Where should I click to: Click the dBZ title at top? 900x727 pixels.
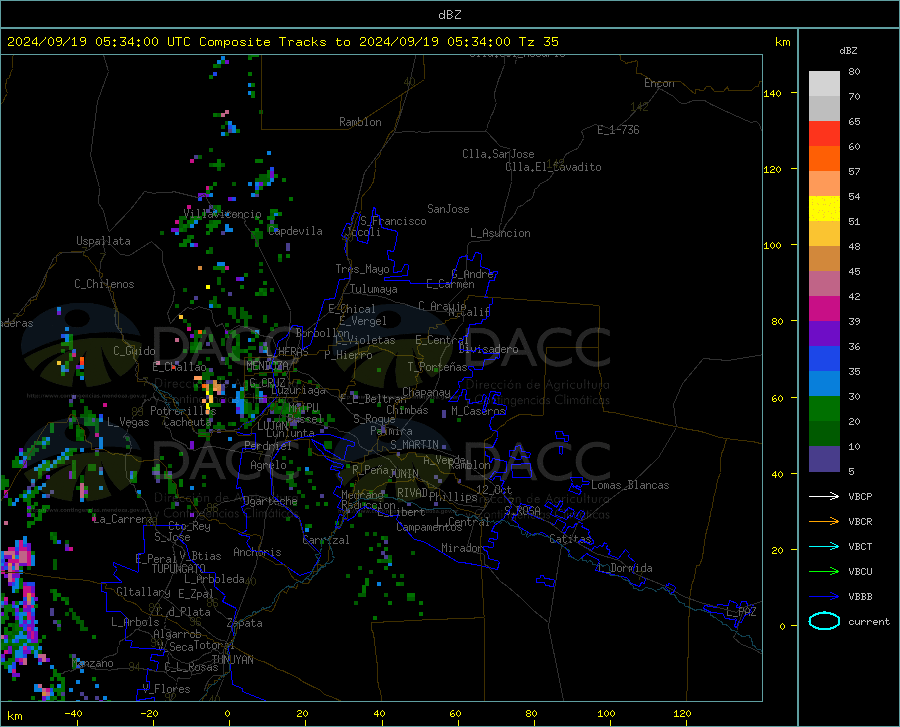pos(449,15)
